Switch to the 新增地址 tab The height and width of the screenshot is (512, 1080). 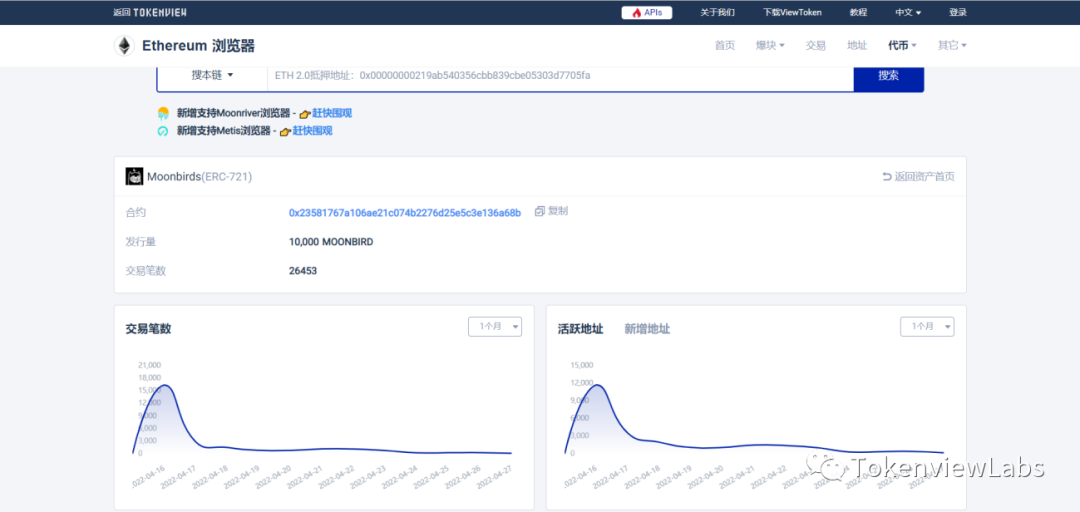pyautogui.click(x=647, y=329)
